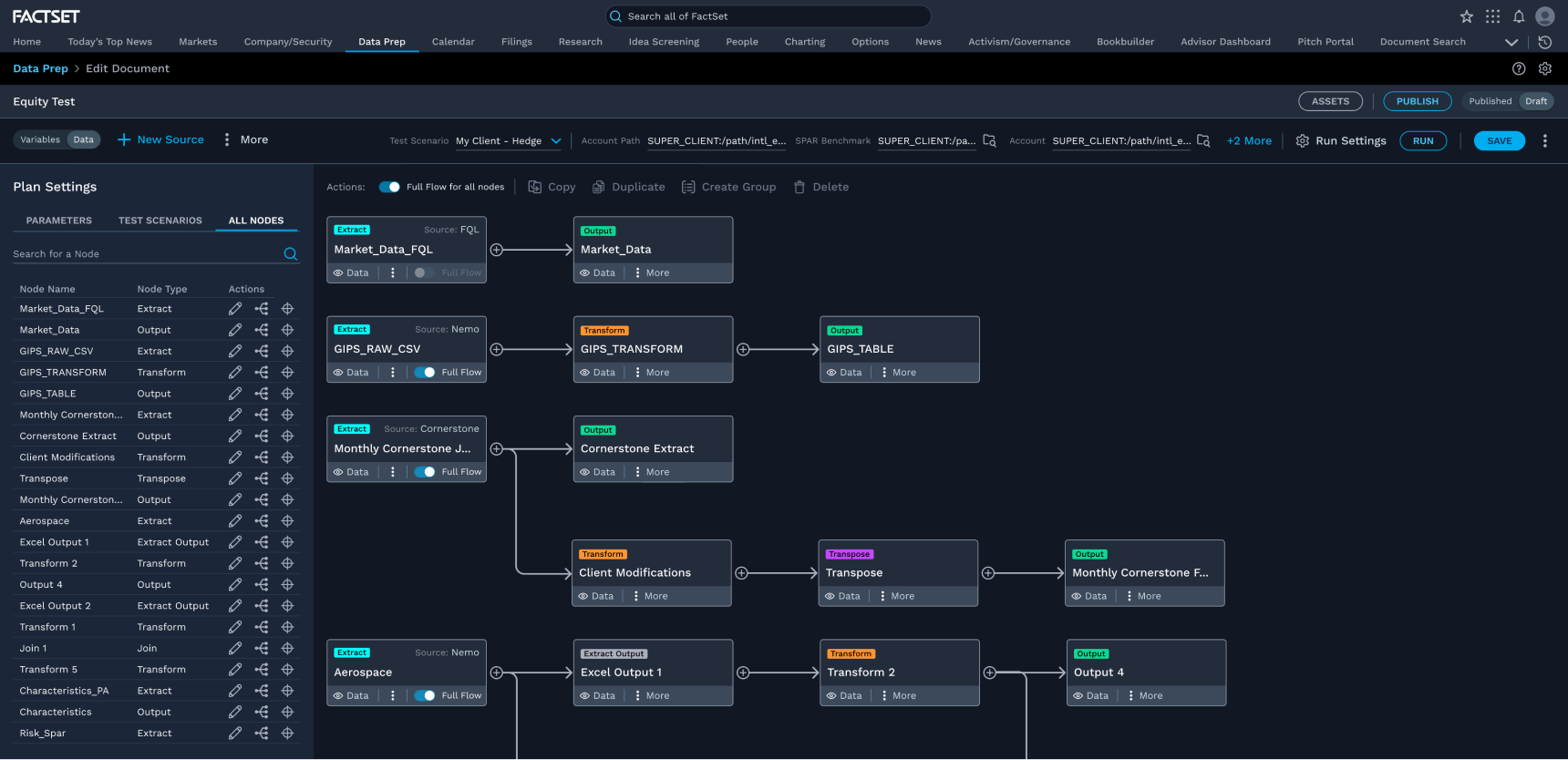Open the help question mark icon
The image size is (1568, 760).
1519,68
